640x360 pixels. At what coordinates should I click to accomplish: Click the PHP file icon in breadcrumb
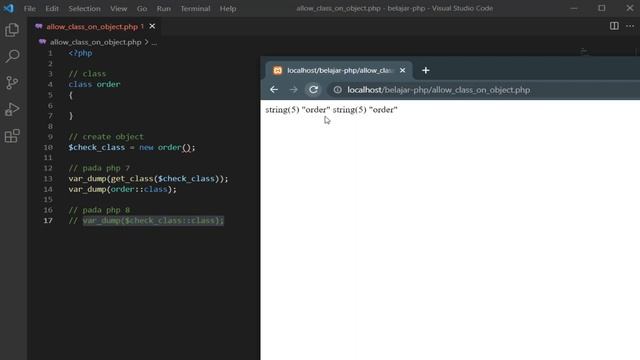[42, 42]
